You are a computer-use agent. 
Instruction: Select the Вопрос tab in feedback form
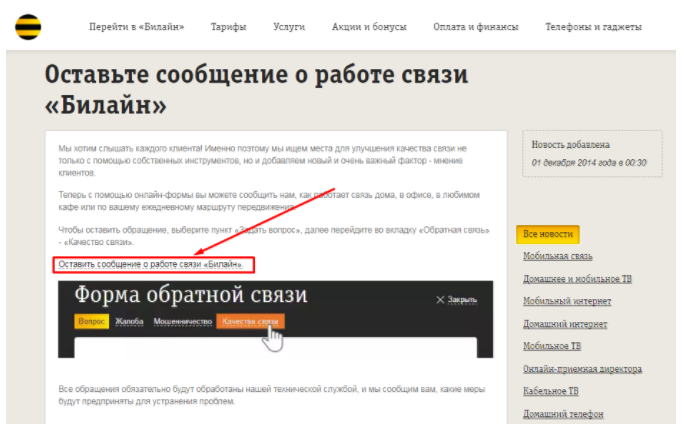point(92,321)
